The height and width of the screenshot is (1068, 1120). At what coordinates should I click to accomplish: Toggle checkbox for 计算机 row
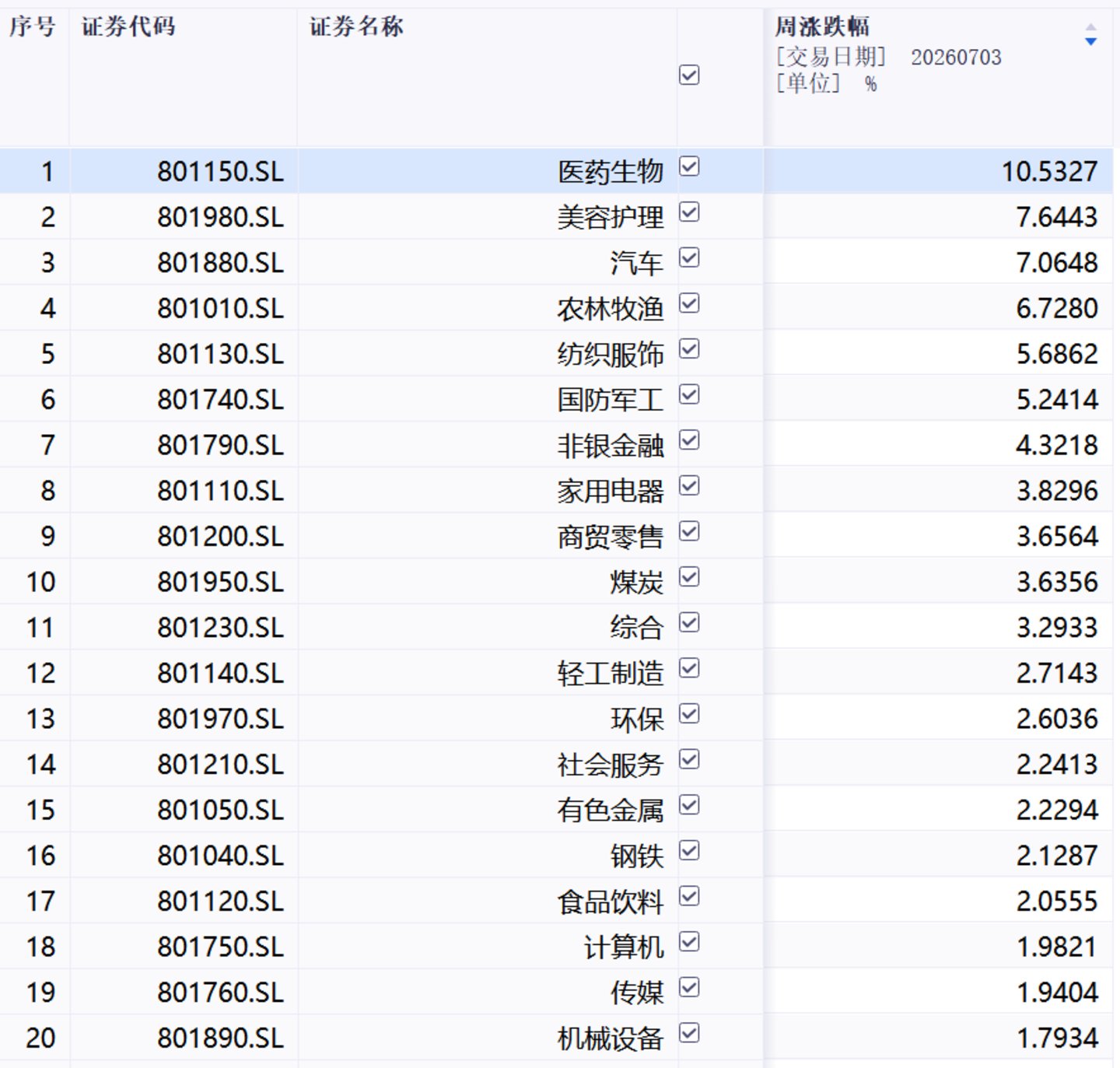tap(689, 942)
